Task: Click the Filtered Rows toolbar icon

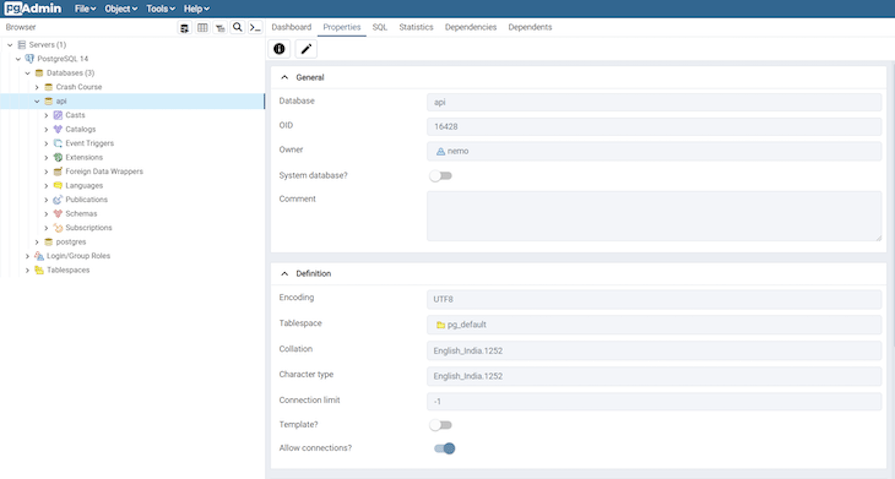Action: coord(220,28)
